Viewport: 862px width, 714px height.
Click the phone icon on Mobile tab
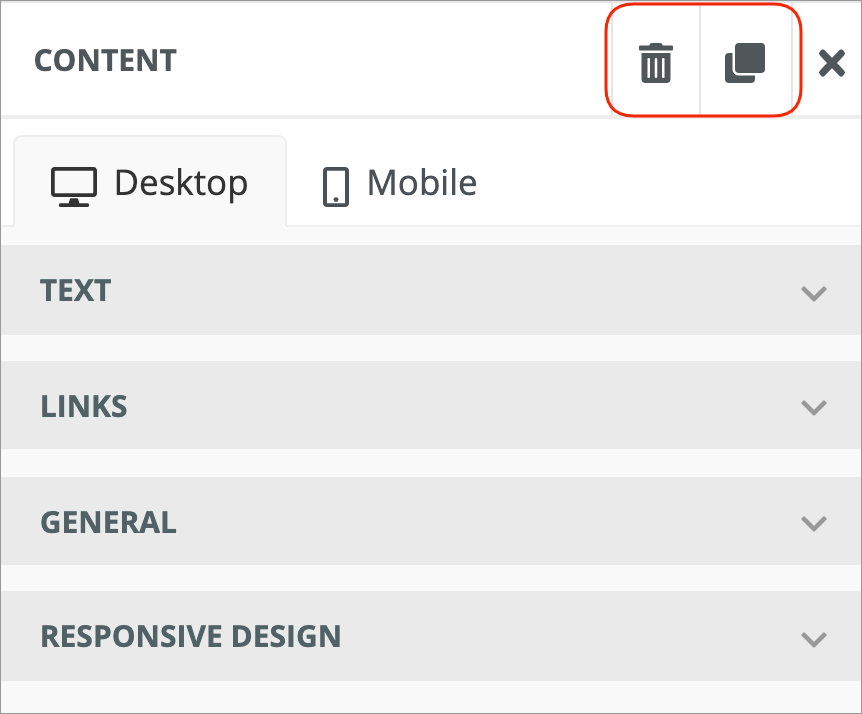pos(336,186)
